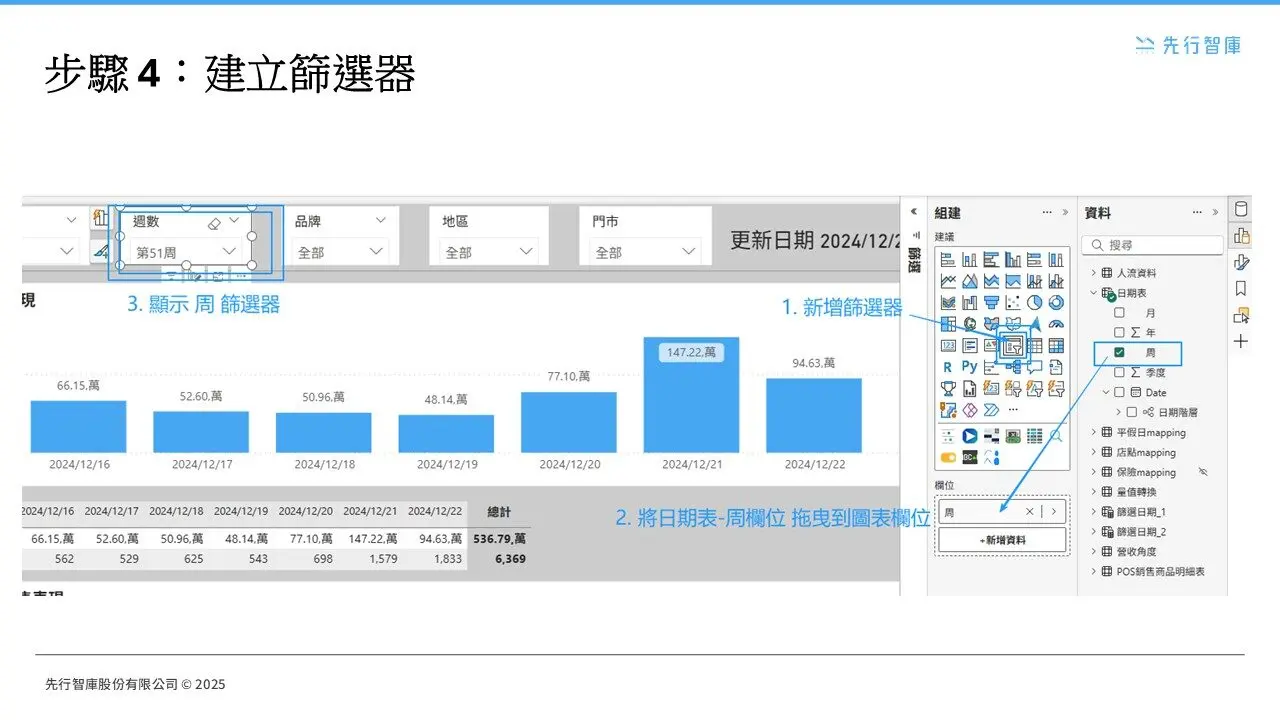Select the map visual icon
Screen dimensions: 1280x720
point(972,322)
